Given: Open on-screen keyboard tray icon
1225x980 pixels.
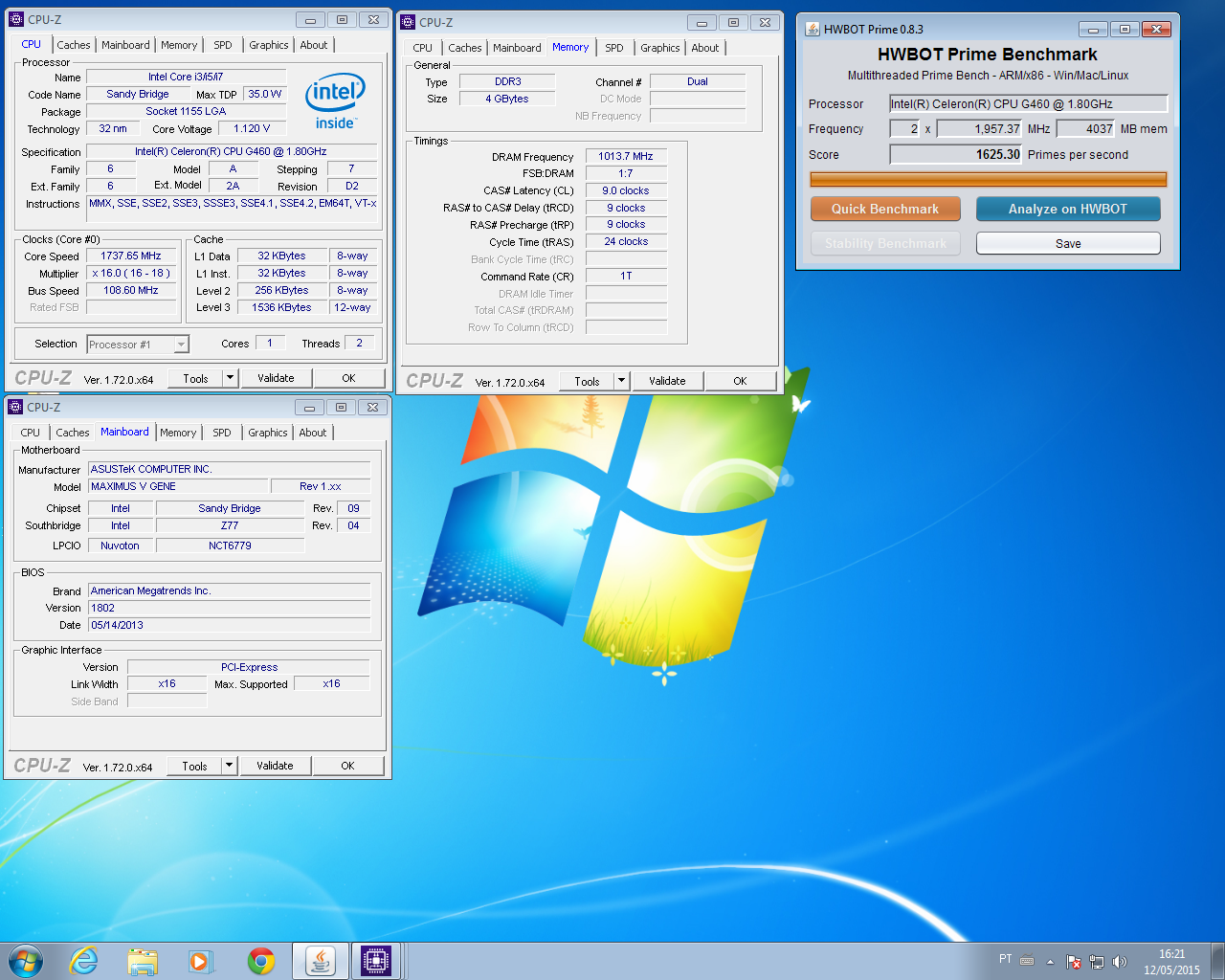Looking at the screenshot, I should [x=1027, y=960].
